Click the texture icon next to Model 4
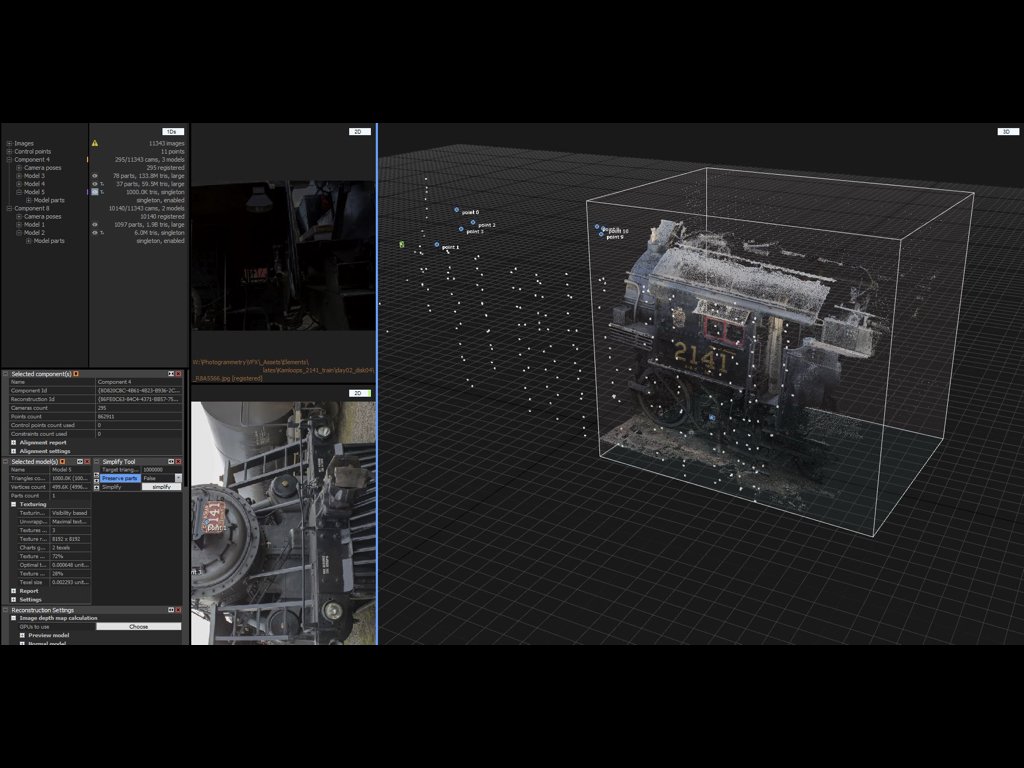 click(x=102, y=184)
